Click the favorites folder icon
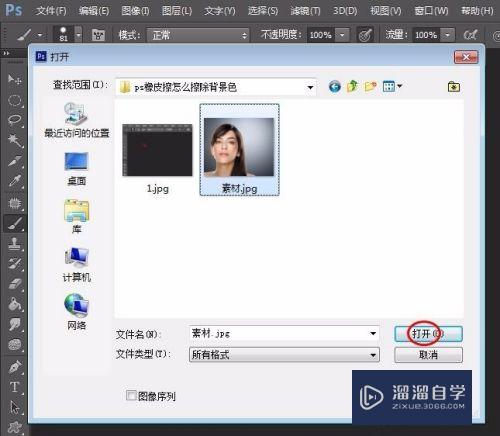This screenshot has width=500, height=436. coord(454,87)
